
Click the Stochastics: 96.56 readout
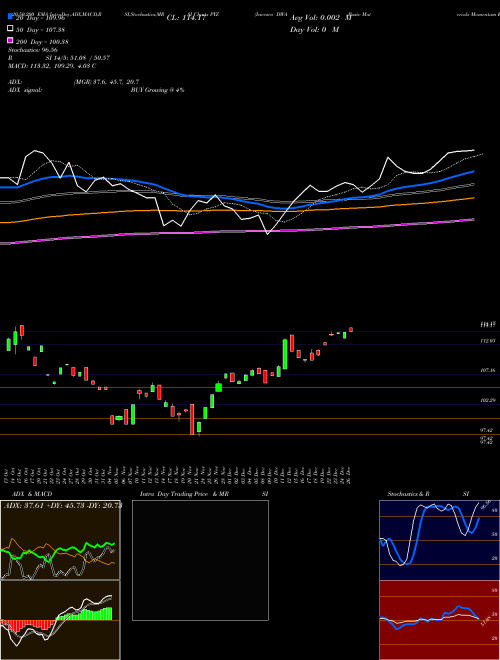pyautogui.click(x=33, y=50)
